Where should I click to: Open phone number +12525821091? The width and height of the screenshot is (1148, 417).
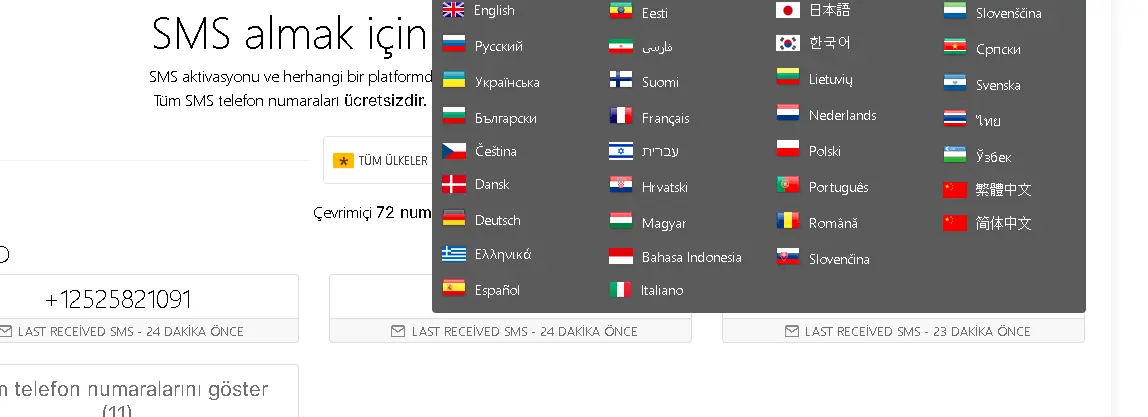(119, 299)
